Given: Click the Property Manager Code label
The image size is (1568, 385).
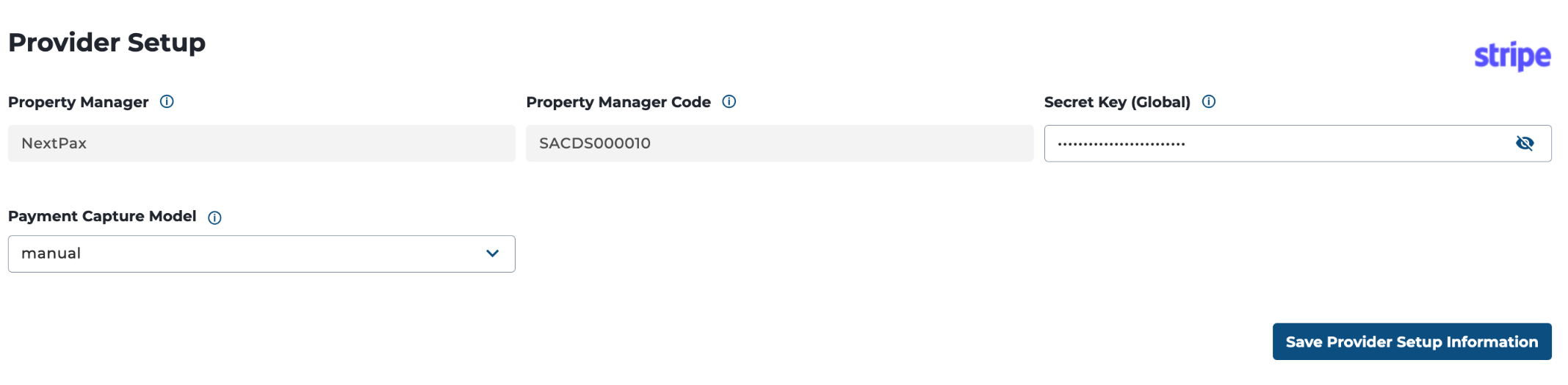Looking at the screenshot, I should (618, 102).
